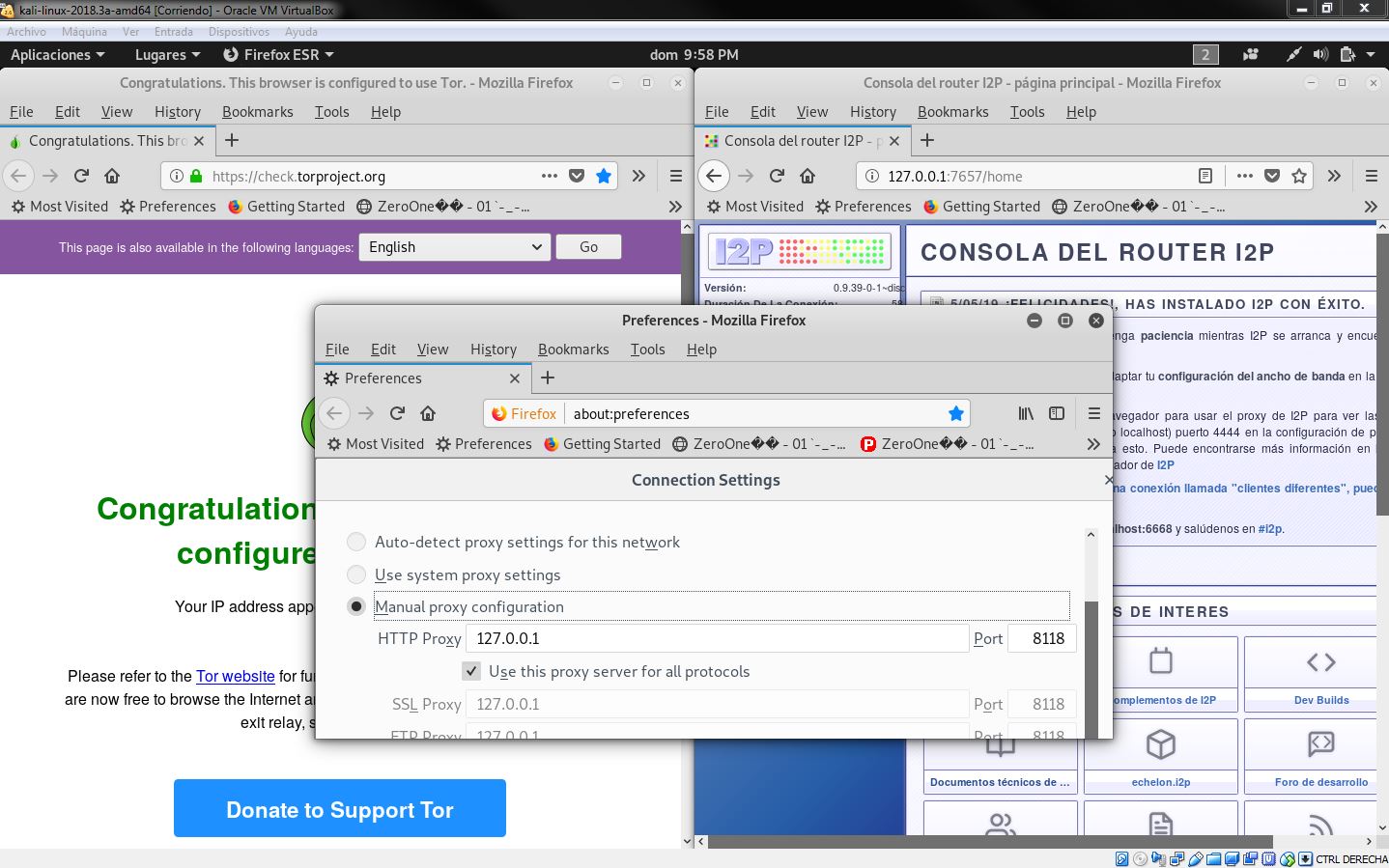Click the USB icon in VirtualBox status bar
1389x868 pixels.
[x=1196, y=858]
